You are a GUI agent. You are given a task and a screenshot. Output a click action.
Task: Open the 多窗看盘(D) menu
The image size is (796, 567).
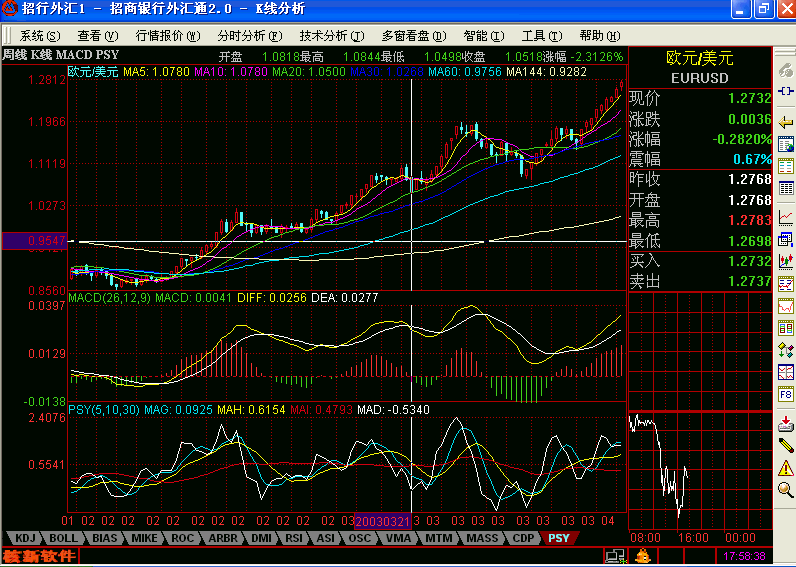coord(414,36)
